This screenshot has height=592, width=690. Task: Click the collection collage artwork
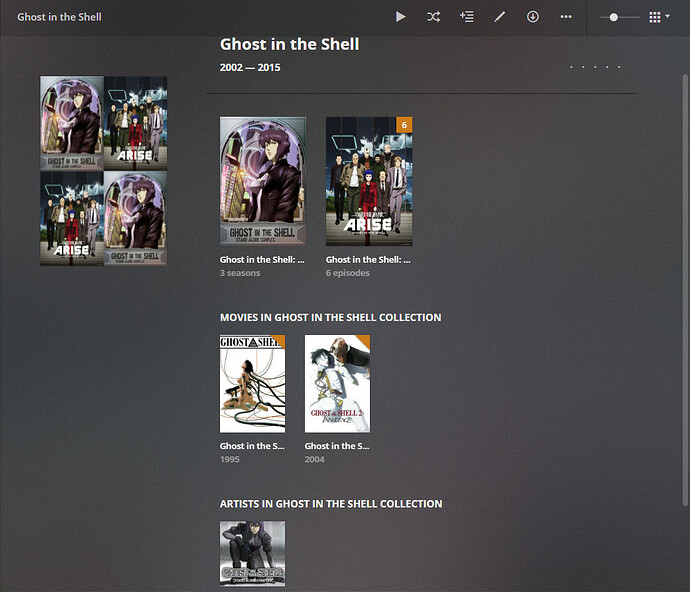point(103,171)
